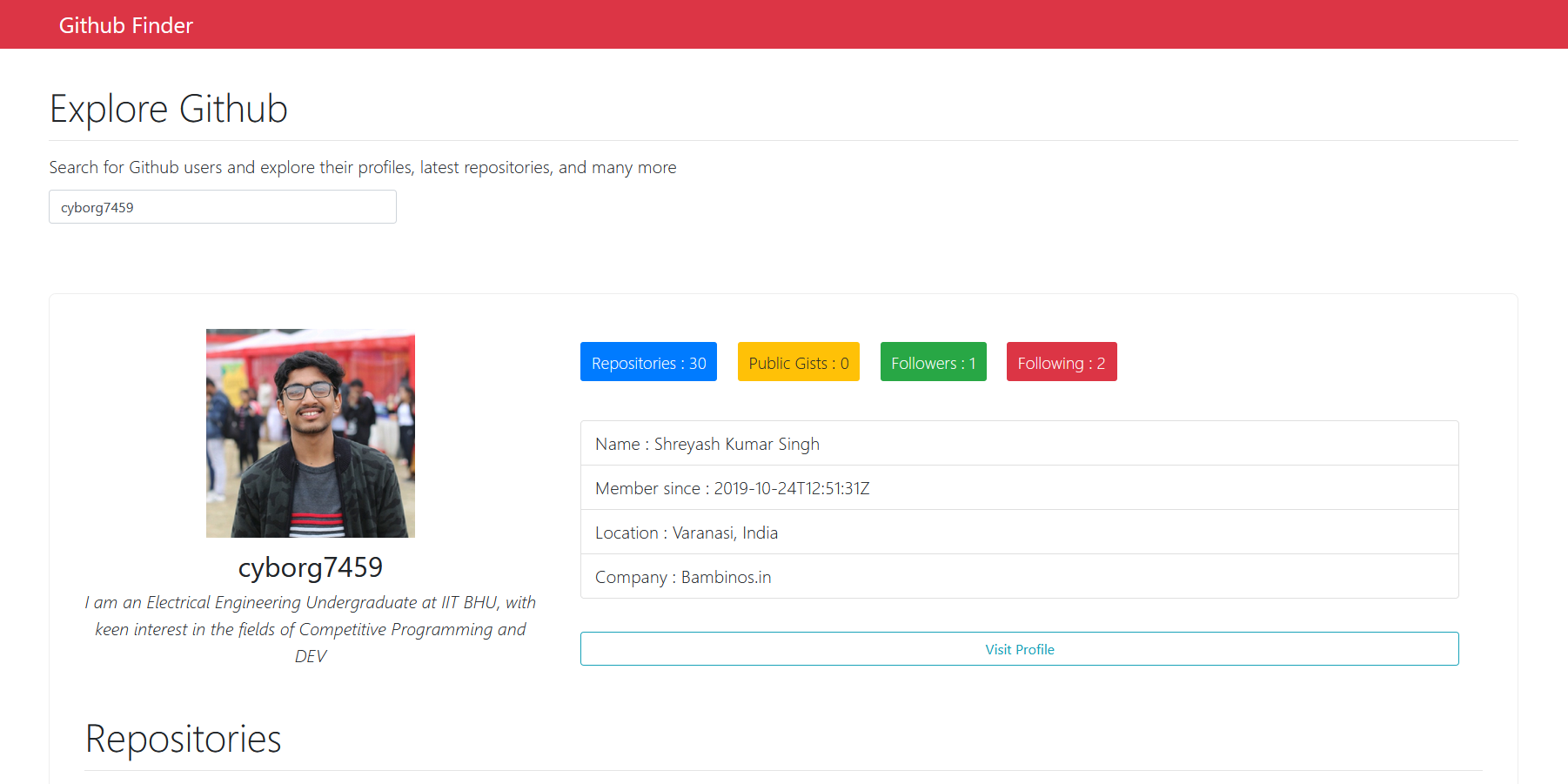Click the green Followers : 1 badge

pos(933,362)
